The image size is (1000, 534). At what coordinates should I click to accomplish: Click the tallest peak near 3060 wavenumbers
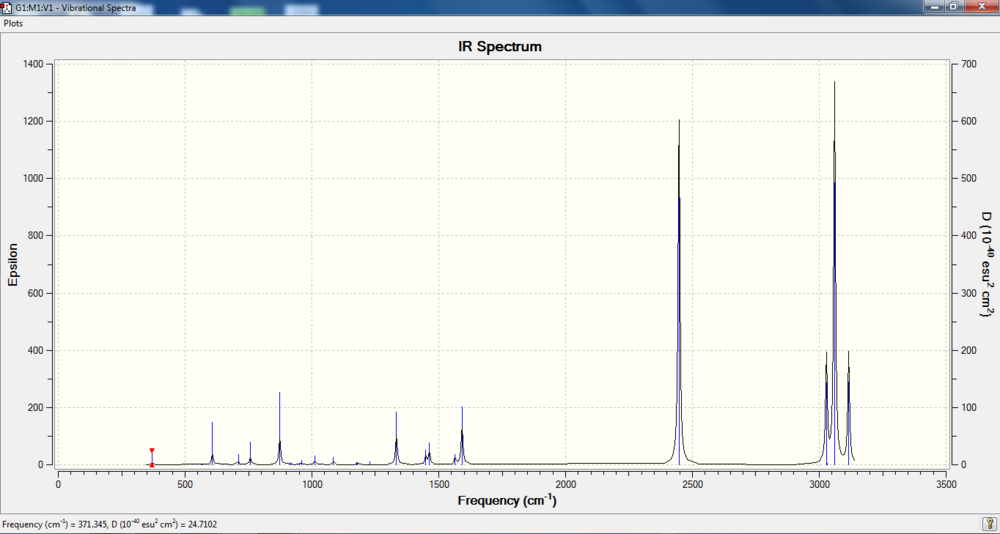point(834,273)
